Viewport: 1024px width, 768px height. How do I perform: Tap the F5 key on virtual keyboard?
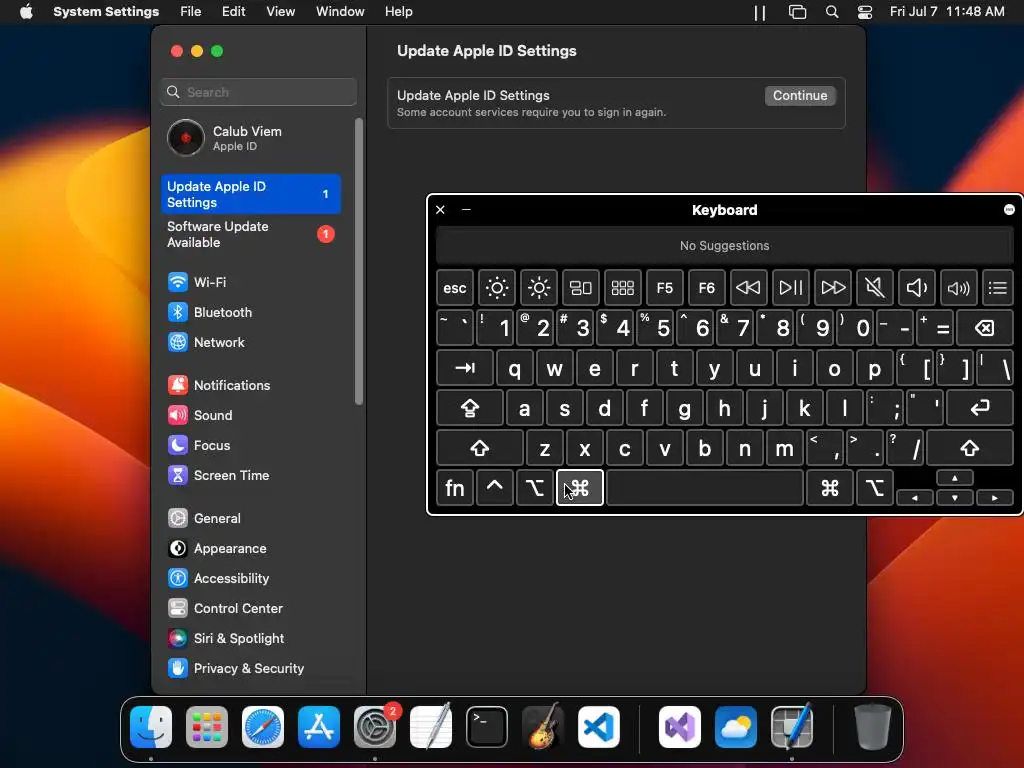click(665, 287)
